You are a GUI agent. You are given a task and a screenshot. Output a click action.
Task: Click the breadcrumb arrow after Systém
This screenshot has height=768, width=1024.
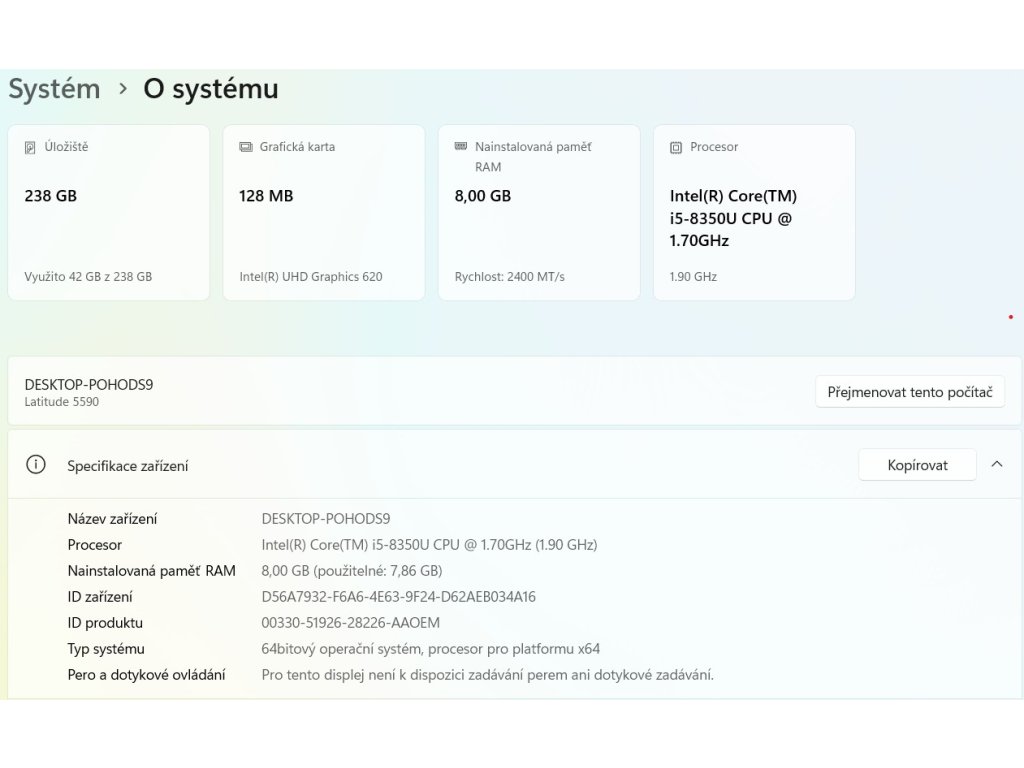(123, 89)
